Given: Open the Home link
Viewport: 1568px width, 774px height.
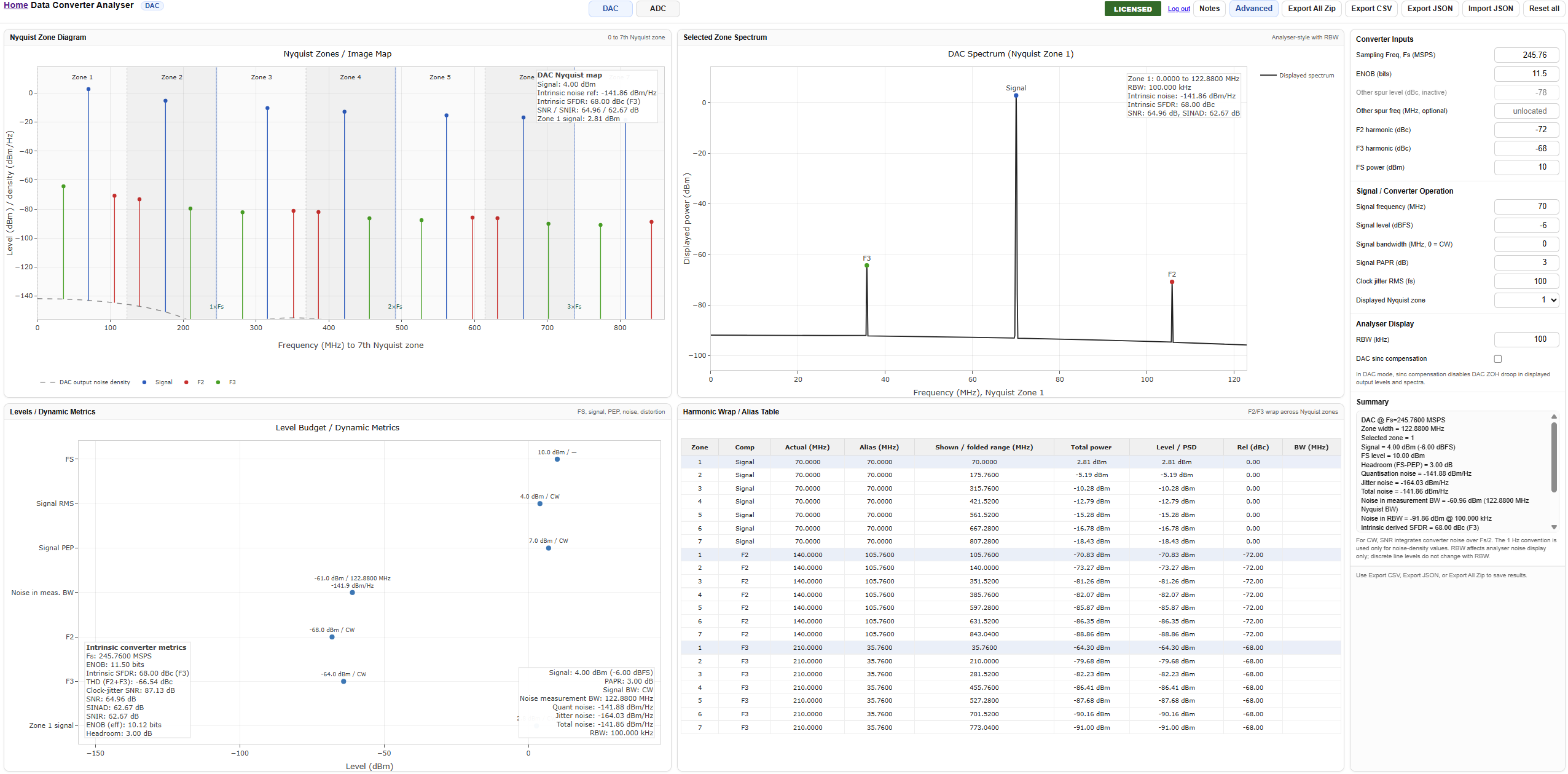Looking at the screenshot, I should pos(16,6).
